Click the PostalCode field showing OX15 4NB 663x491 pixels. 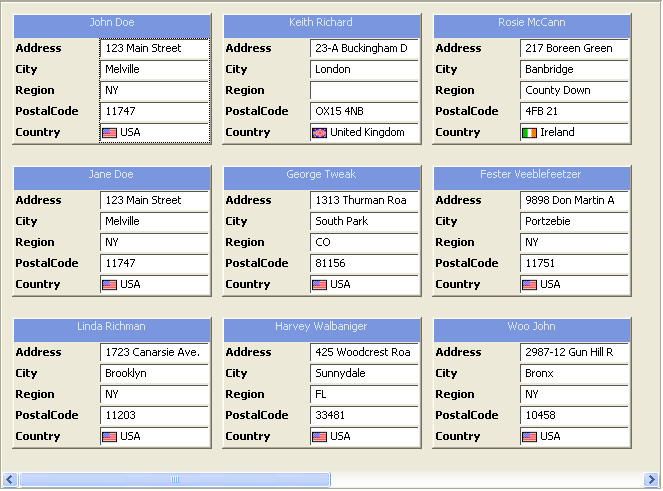tap(364, 112)
